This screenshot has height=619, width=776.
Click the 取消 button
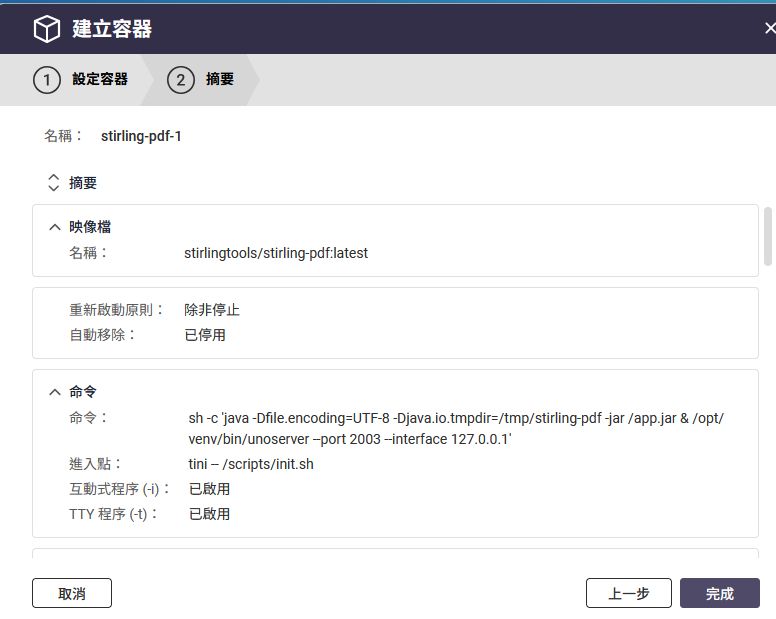(x=72, y=593)
